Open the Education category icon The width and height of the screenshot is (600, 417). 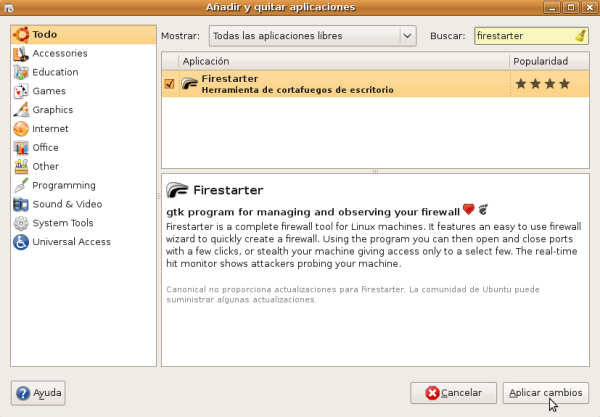click(20, 72)
